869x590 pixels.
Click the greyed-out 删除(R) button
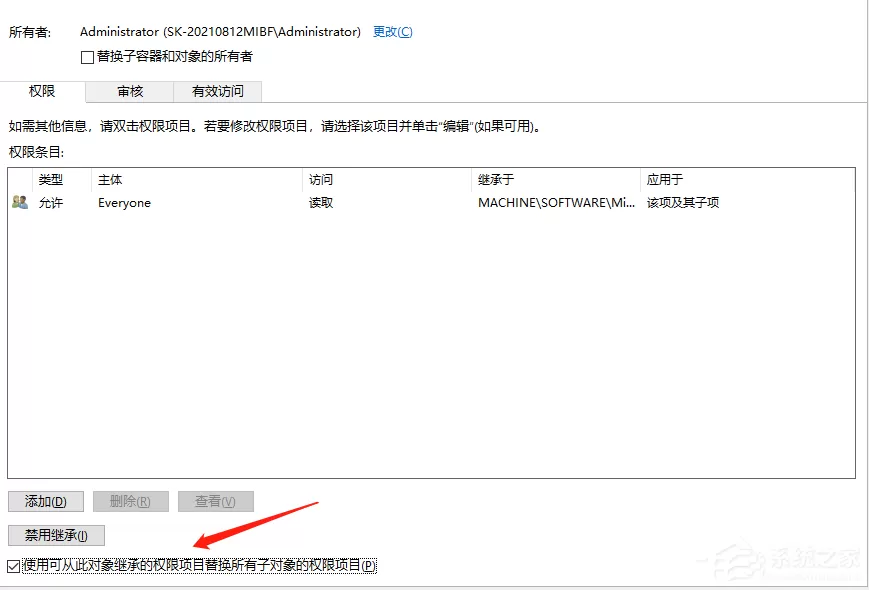[x=131, y=501]
